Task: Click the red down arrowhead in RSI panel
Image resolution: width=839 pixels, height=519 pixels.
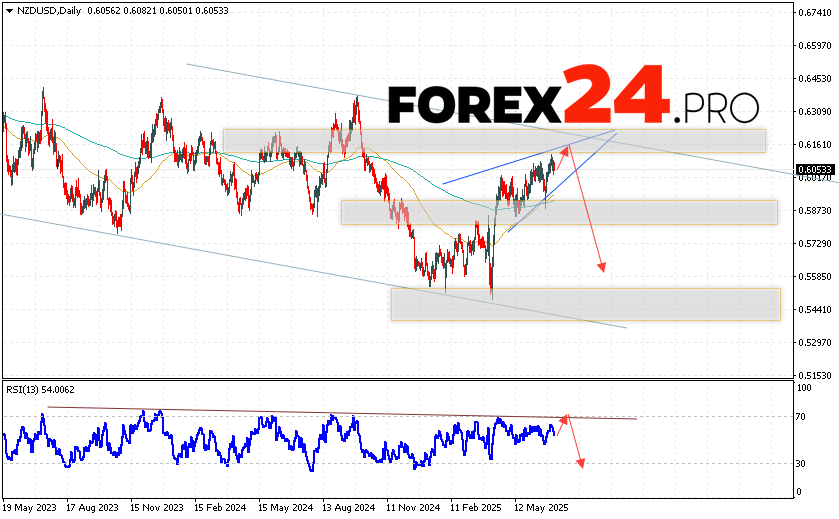Action: pyautogui.click(x=579, y=462)
